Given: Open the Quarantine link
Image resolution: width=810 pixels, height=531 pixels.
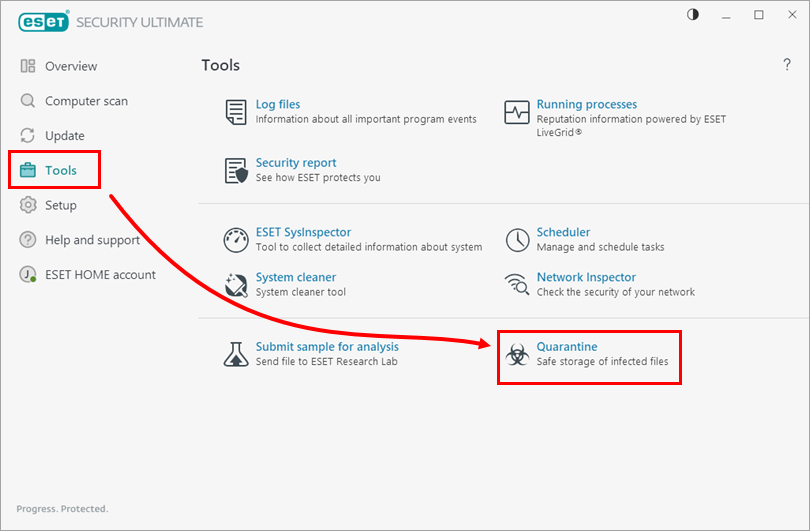Looking at the screenshot, I should pyautogui.click(x=567, y=347).
